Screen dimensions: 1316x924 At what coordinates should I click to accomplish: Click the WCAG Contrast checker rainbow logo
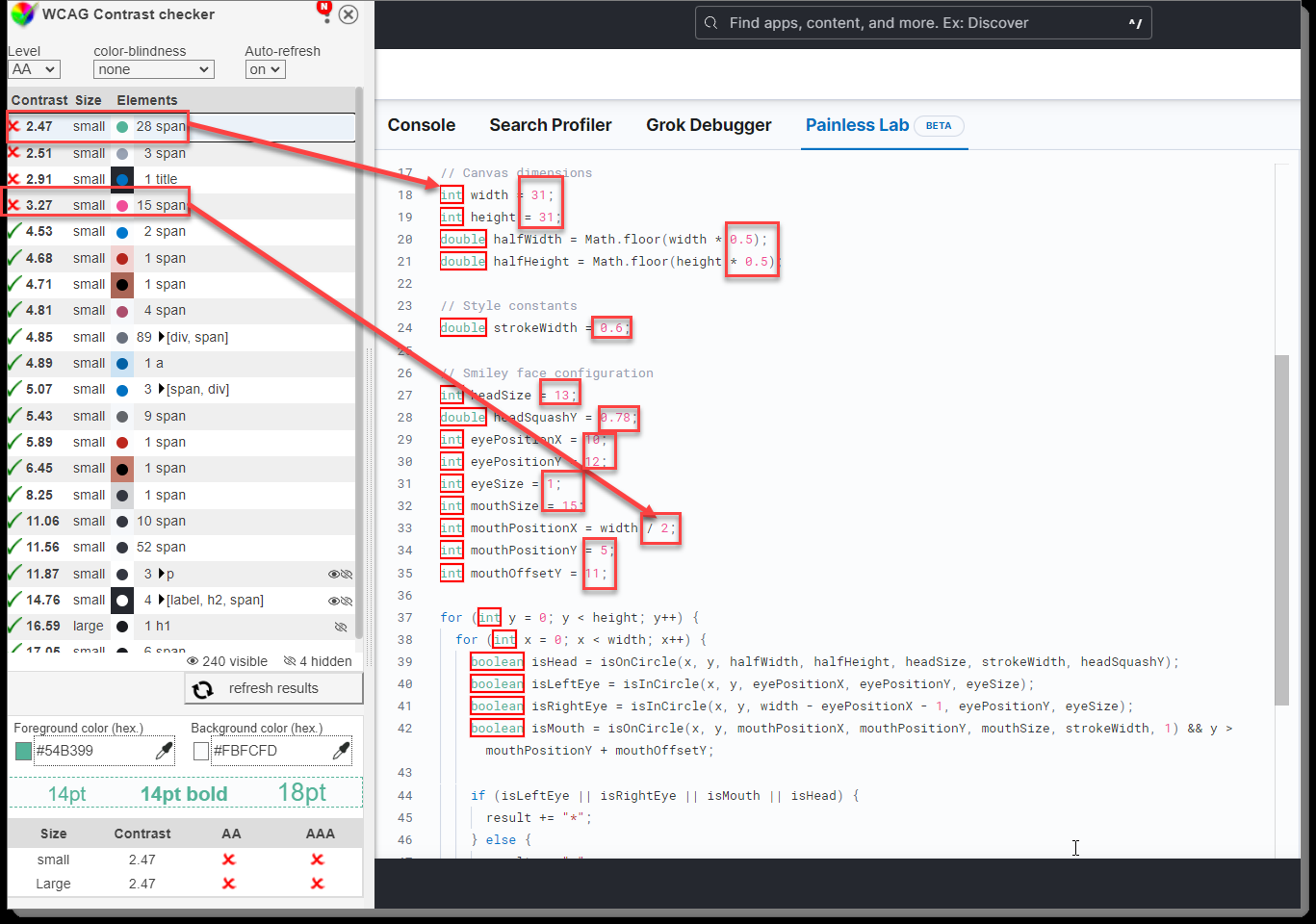click(x=21, y=13)
